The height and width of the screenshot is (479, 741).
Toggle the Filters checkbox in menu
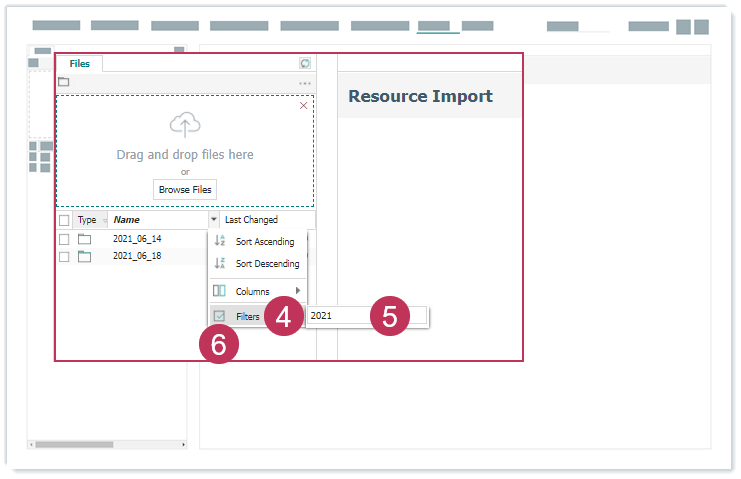coord(220,316)
